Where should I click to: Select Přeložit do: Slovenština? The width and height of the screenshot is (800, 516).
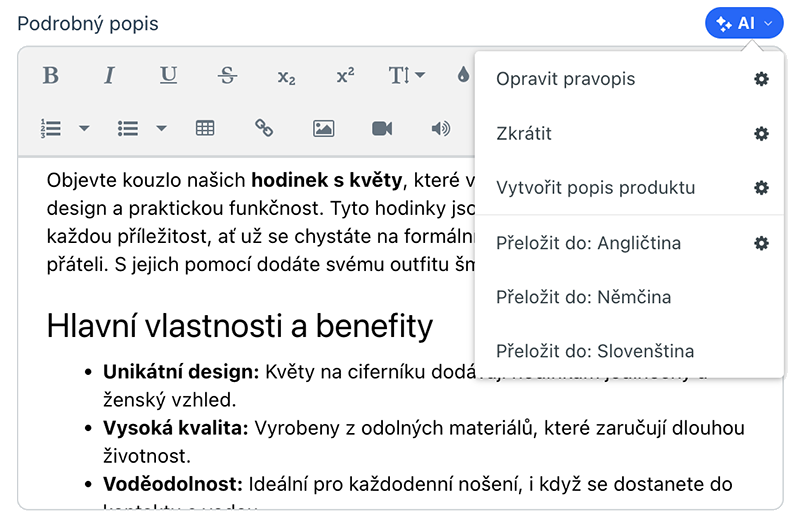pyautogui.click(x=629, y=351)
